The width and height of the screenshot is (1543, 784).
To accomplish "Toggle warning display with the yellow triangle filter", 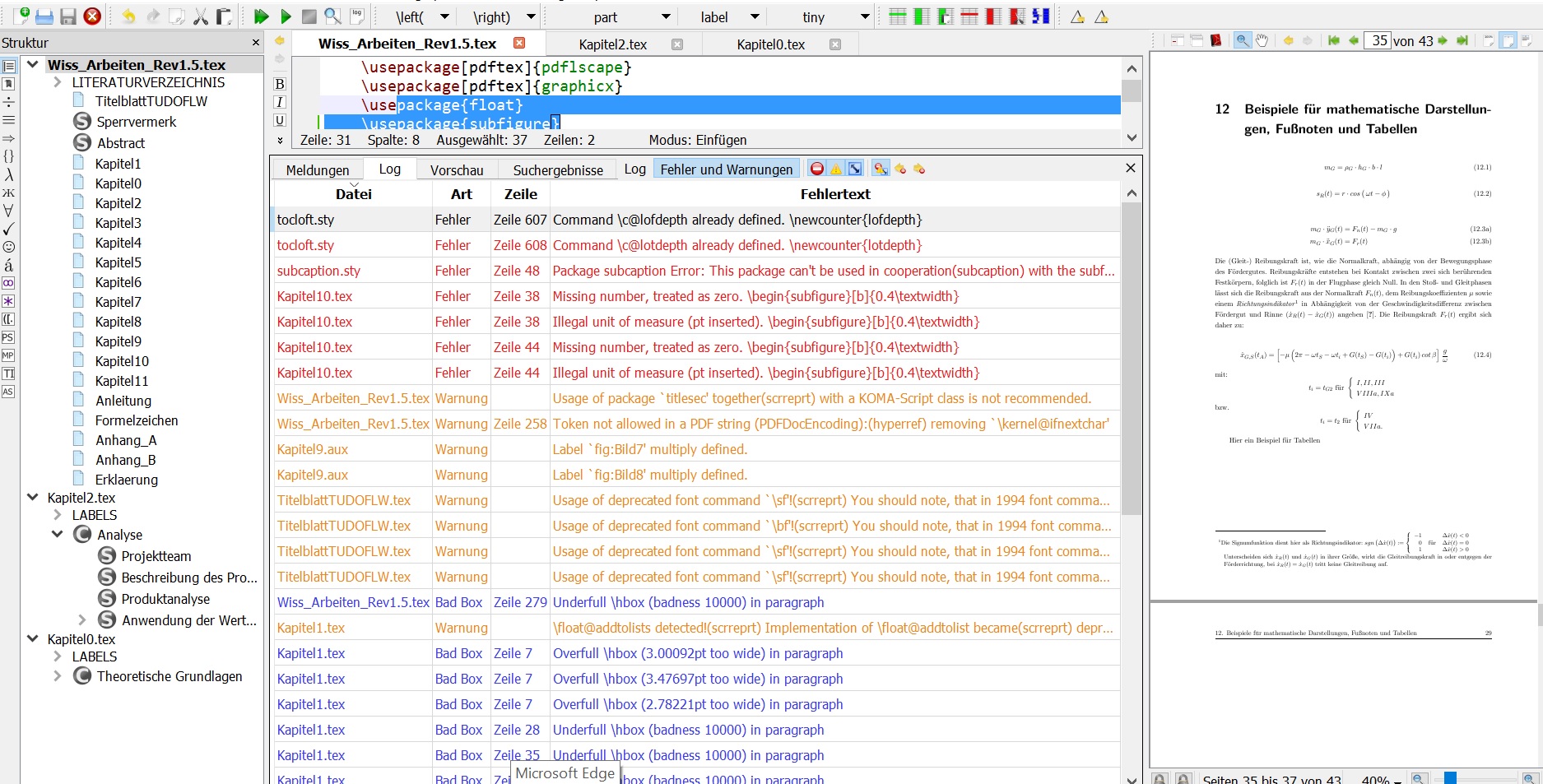I will (836, 169).
